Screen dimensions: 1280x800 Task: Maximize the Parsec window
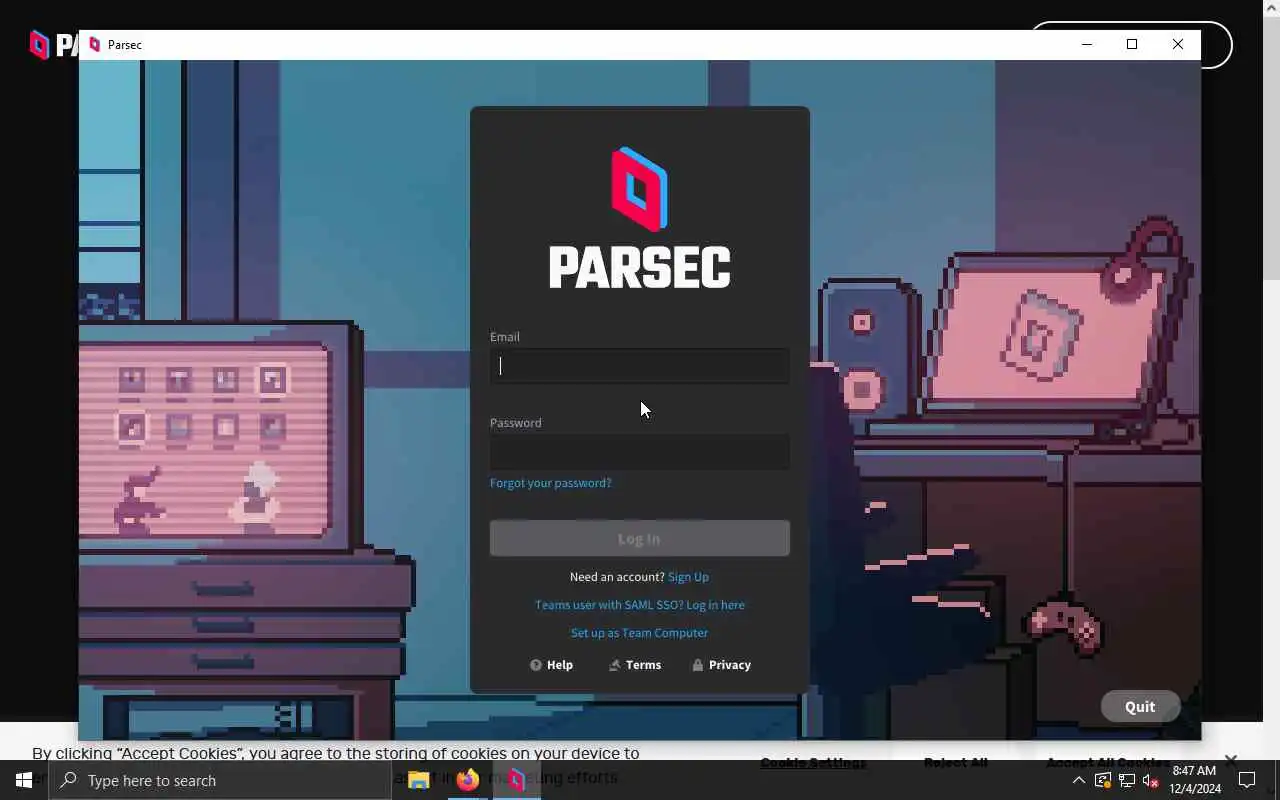point(1132,44)
